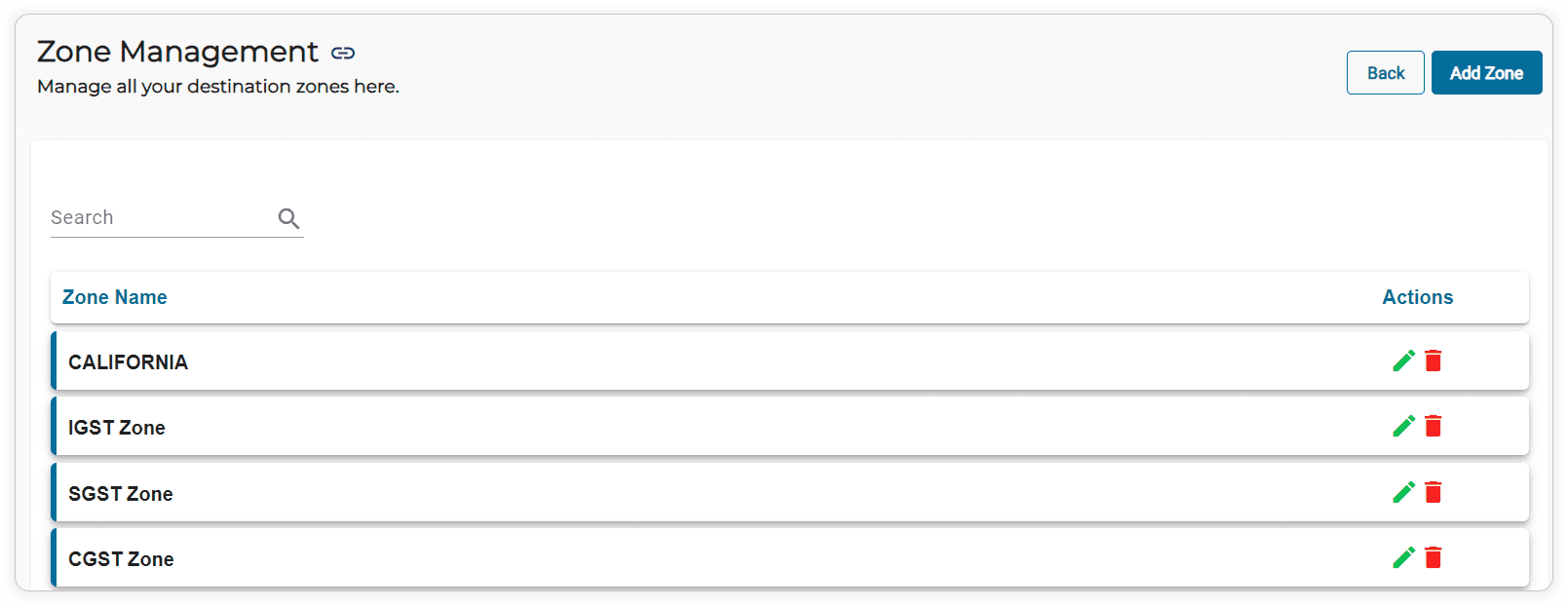Edit the CGST Zone row
The image size is (1568, 607).
[x=1403, y=557]
